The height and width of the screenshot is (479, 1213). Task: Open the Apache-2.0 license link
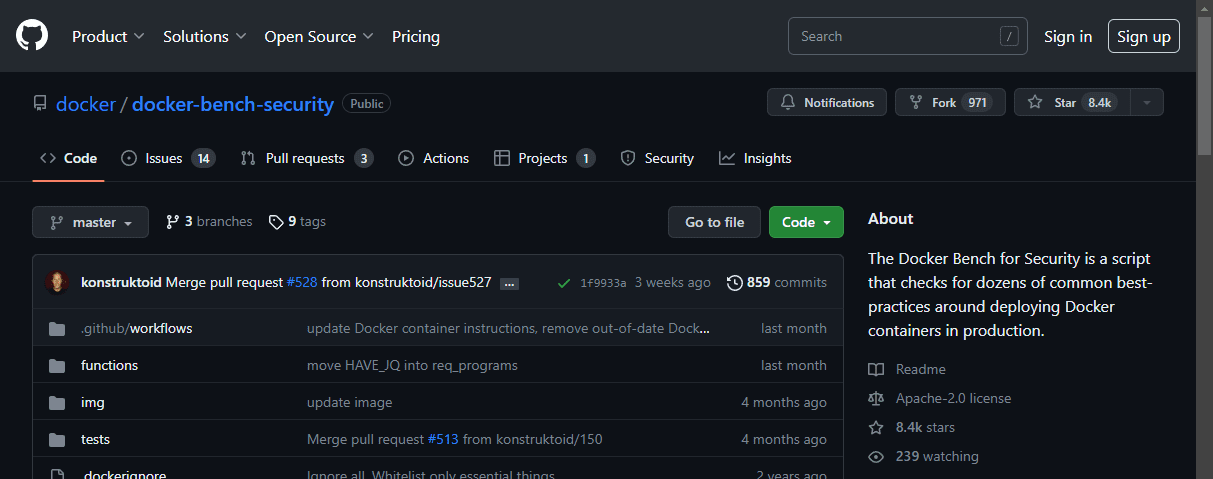tap(953, 398)
